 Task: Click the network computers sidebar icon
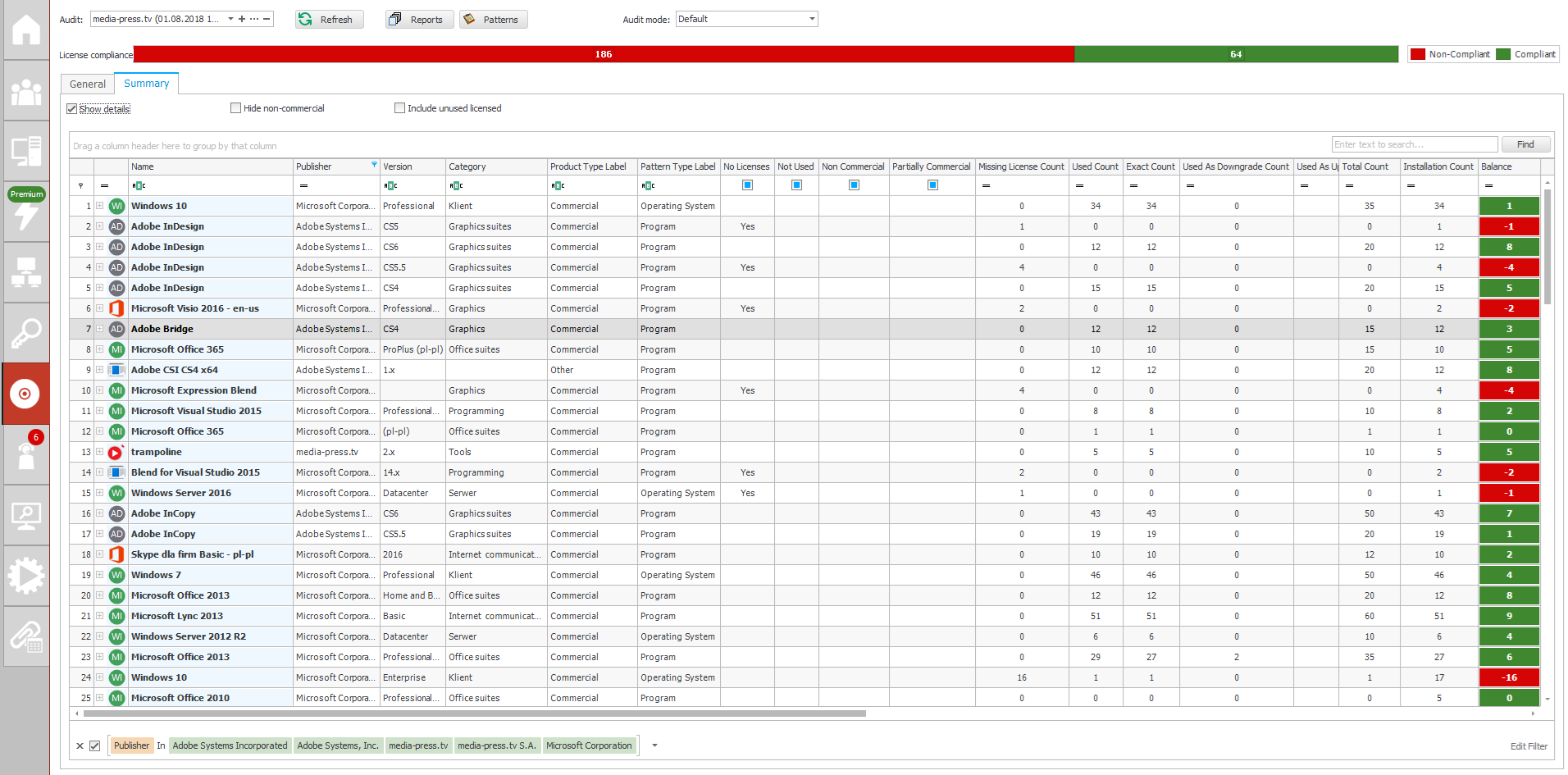pos(25,272)
